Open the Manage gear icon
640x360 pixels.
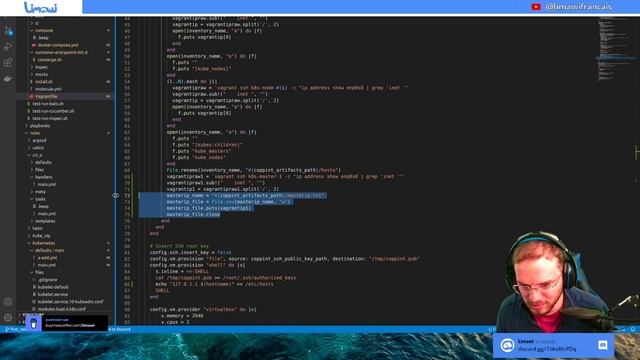point(8,318)
